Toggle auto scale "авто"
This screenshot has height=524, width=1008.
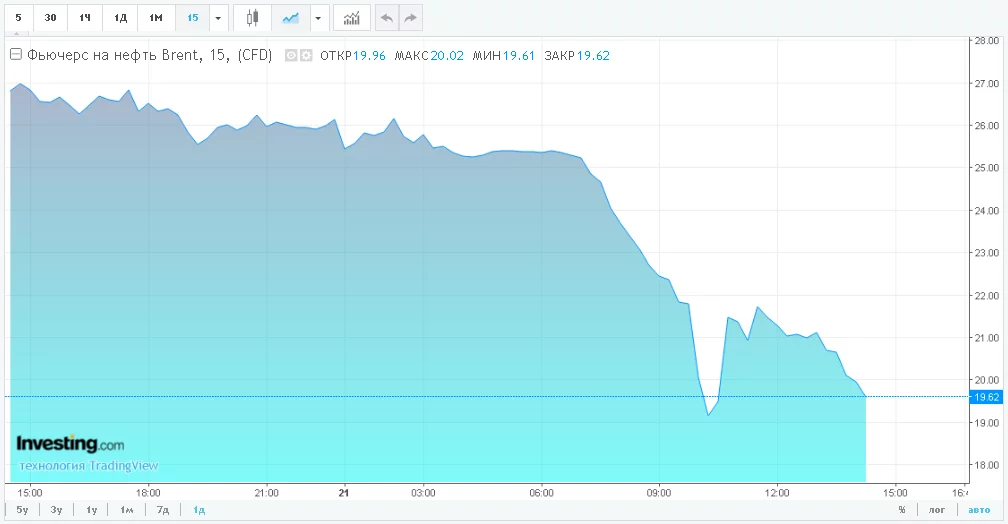(x=974, y=510)
